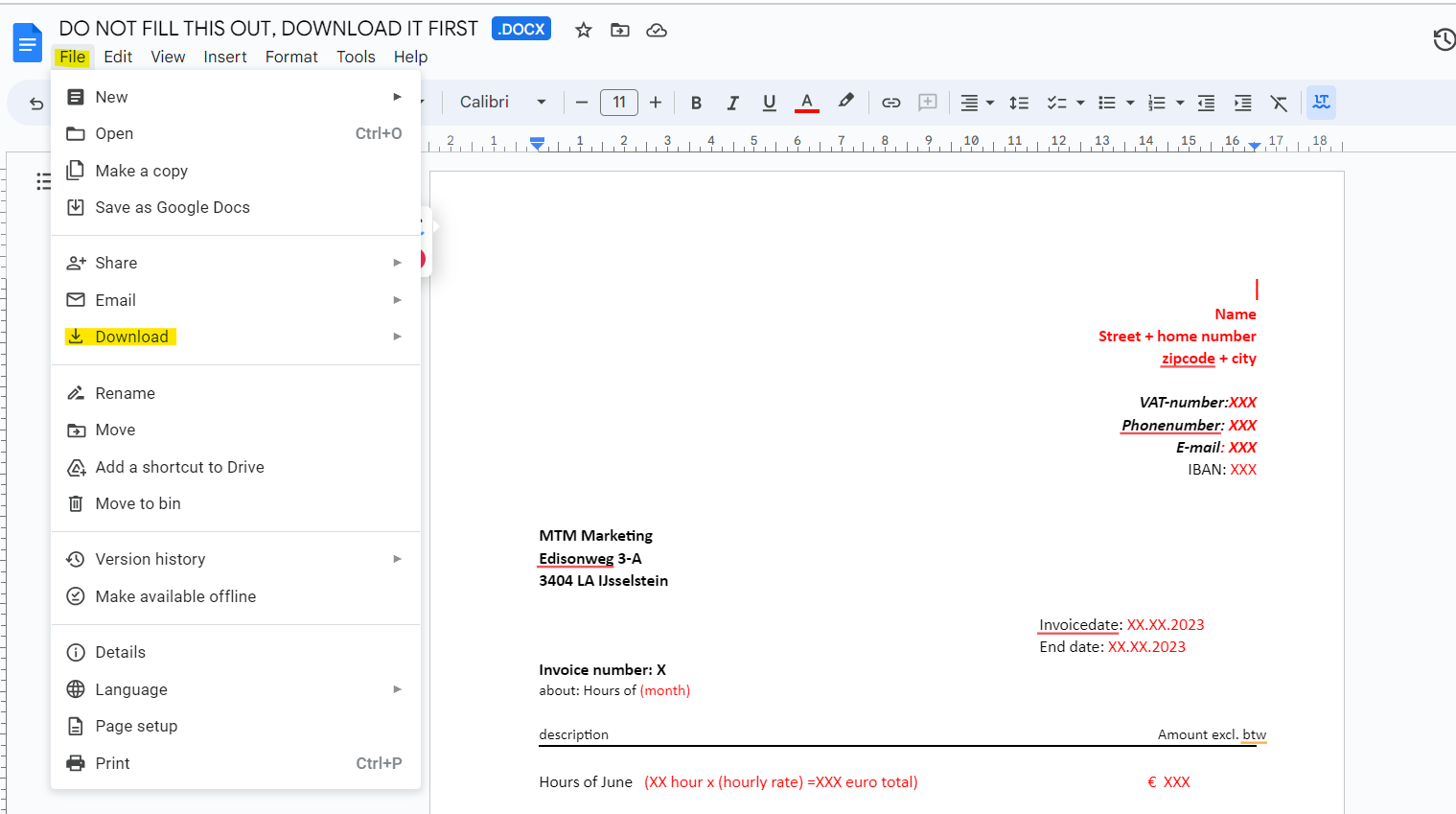The width and height of the screenshot is (1456, 814).
Task: Click the font size input field
Action: 619,103
